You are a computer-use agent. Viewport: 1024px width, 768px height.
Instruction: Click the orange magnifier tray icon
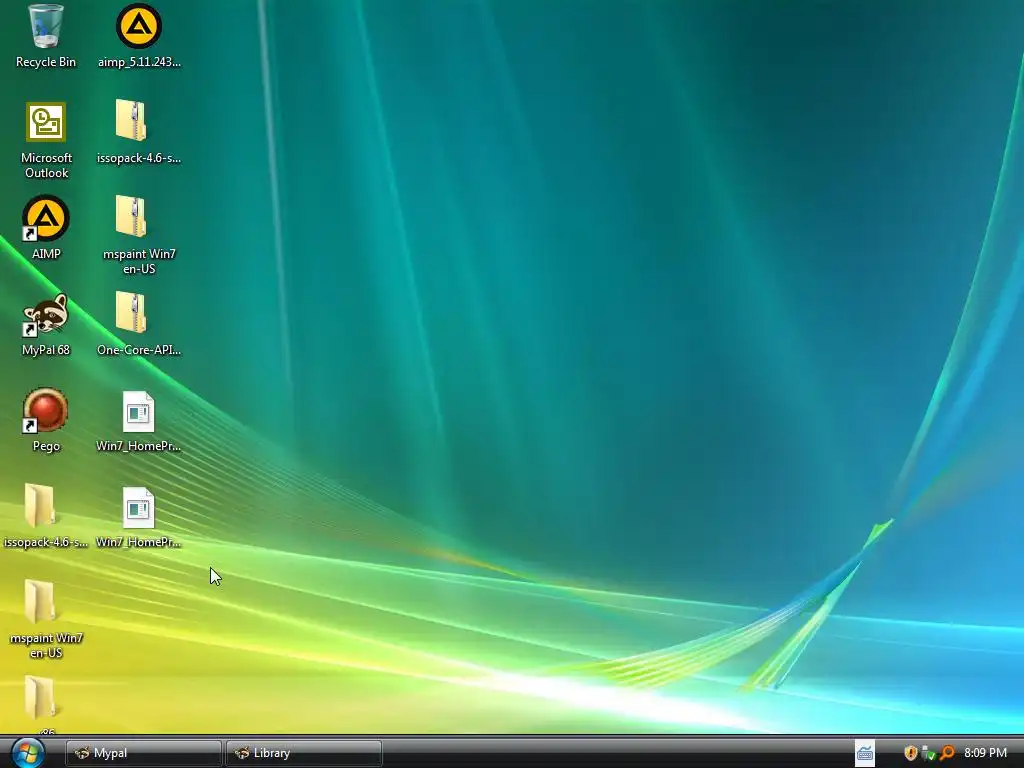coord(946,753)
